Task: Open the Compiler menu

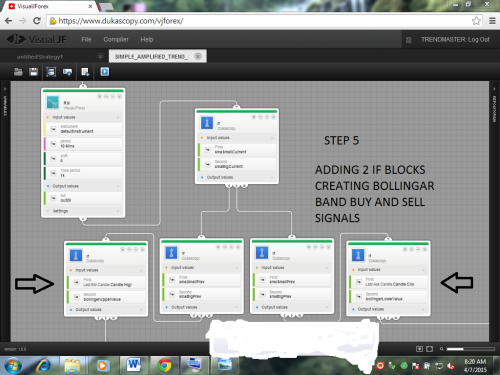Action: tap(116, 39)
